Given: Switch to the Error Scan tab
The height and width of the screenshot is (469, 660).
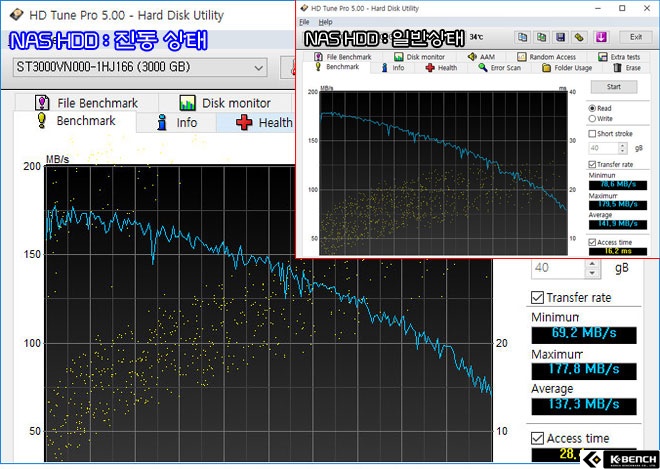Looking at the screenshot, I should pyautogui.click(x=499, y=68).
